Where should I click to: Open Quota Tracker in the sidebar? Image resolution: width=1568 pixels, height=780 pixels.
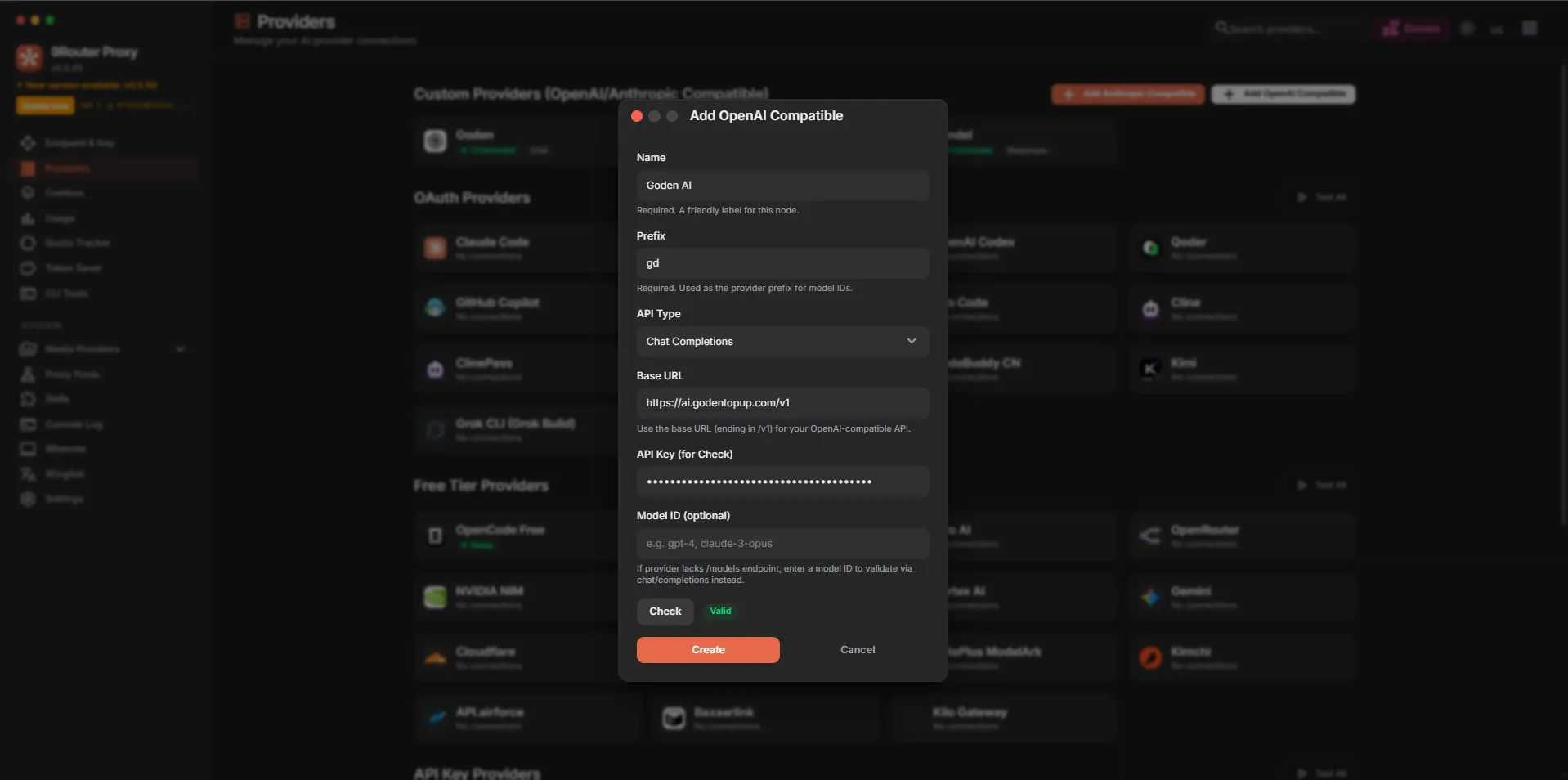click(106, 243)
